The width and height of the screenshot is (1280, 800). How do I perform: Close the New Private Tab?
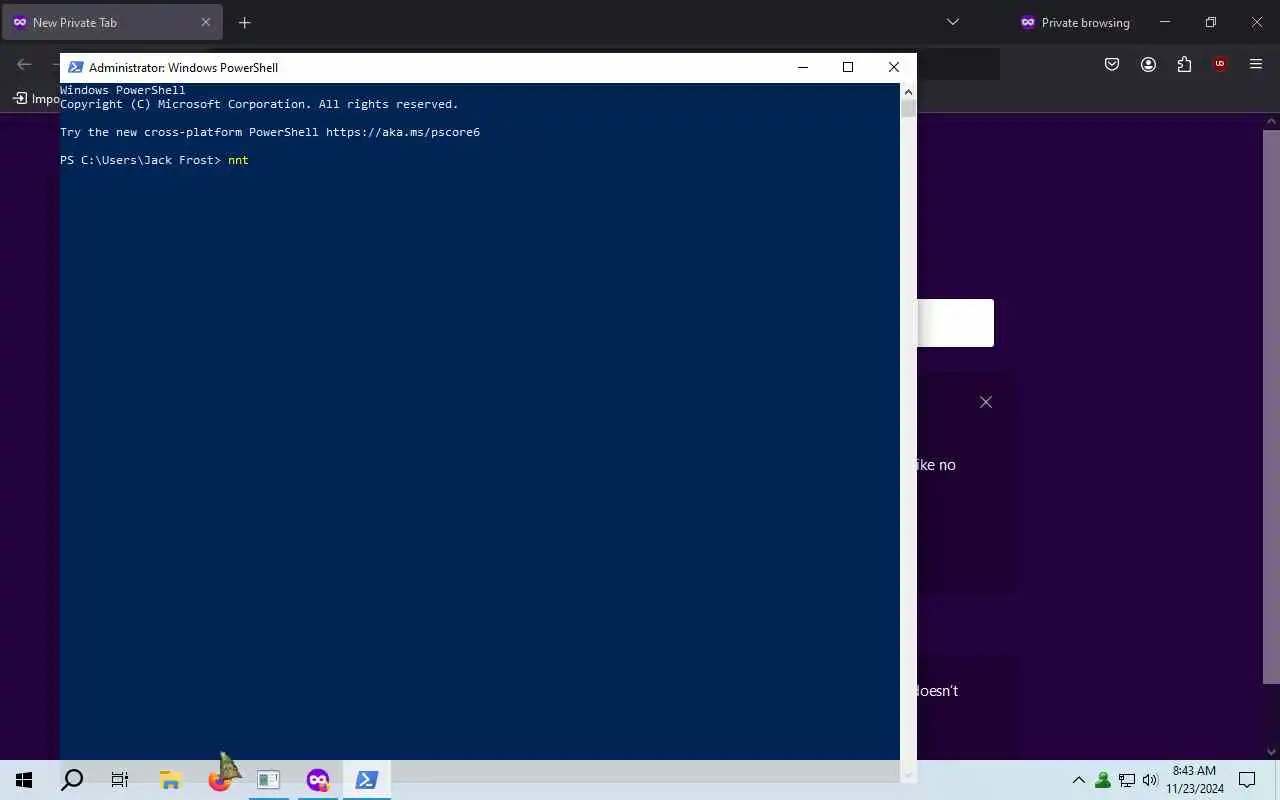[206, 22]
